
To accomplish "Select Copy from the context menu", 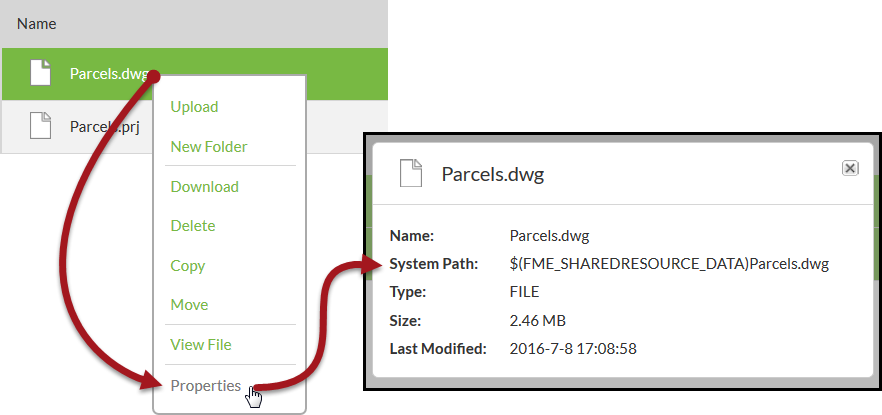I will coord(188,265).
